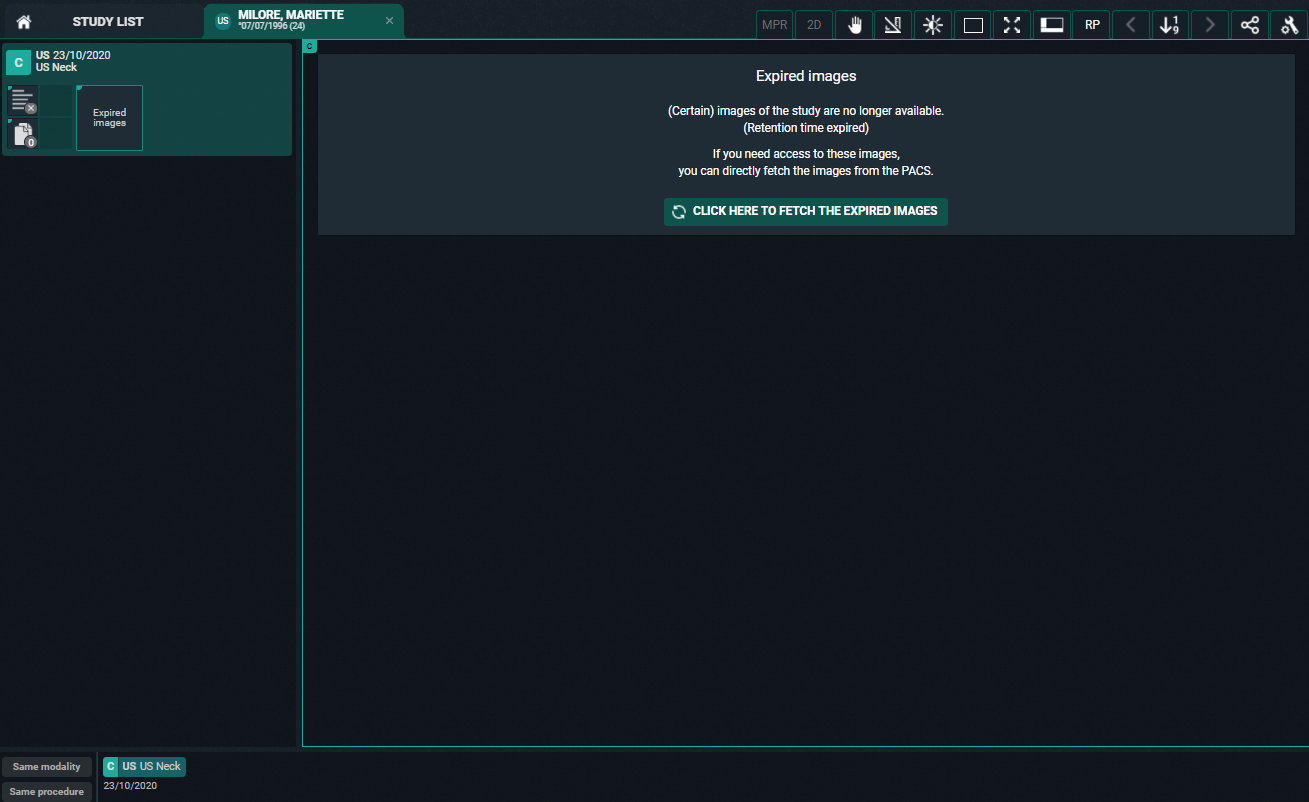The image size is (1309, 802).
Task: Open the series sort order dropdown
Action: pyautogui.click(x=1170, y=25)
